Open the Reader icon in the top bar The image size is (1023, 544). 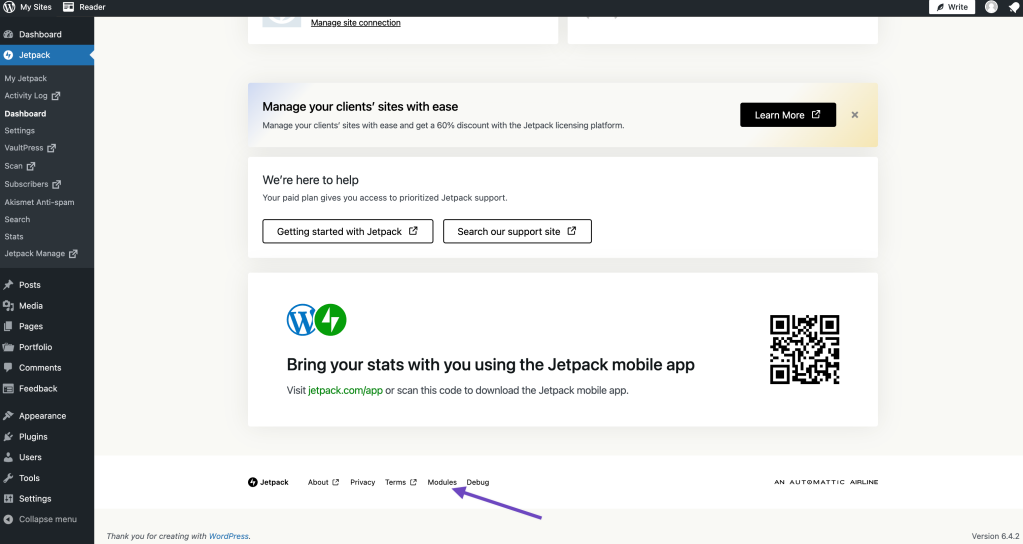(x=69, y=7)
